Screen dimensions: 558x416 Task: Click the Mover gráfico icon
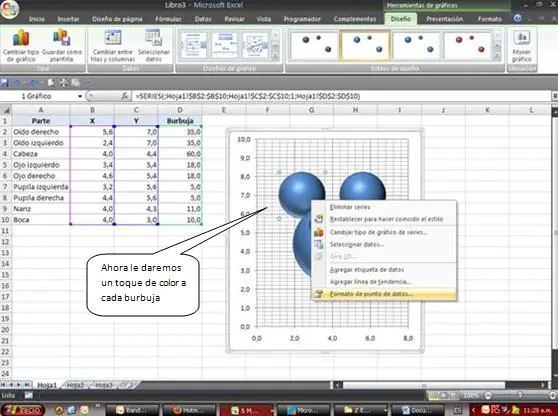pos(522,45)
